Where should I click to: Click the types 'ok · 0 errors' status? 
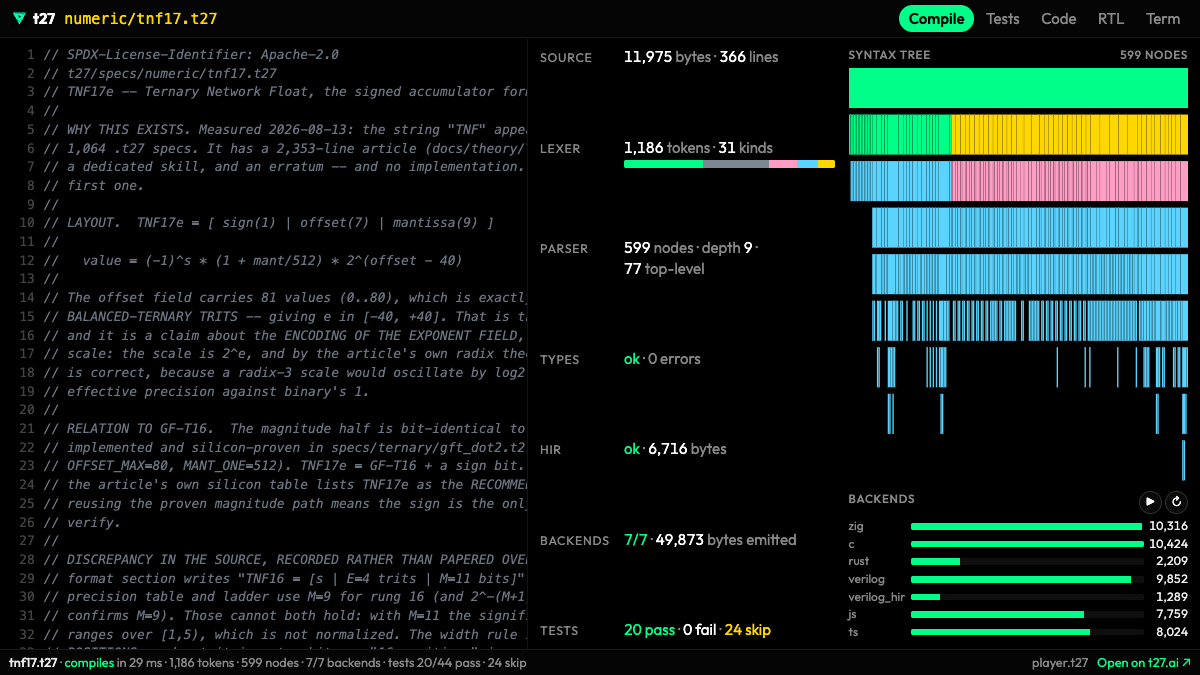[662, 359]
